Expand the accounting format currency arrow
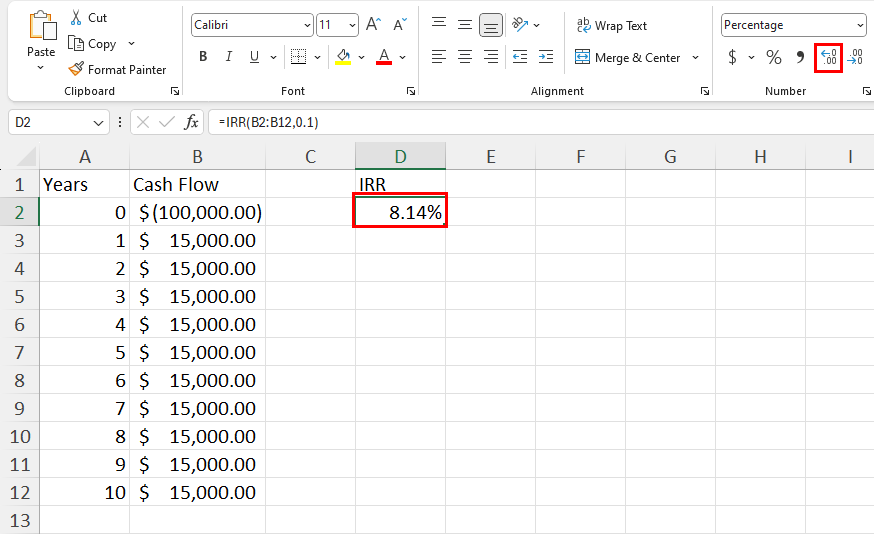The width and height of the screenshot is (874, 534). pos(751,57)
